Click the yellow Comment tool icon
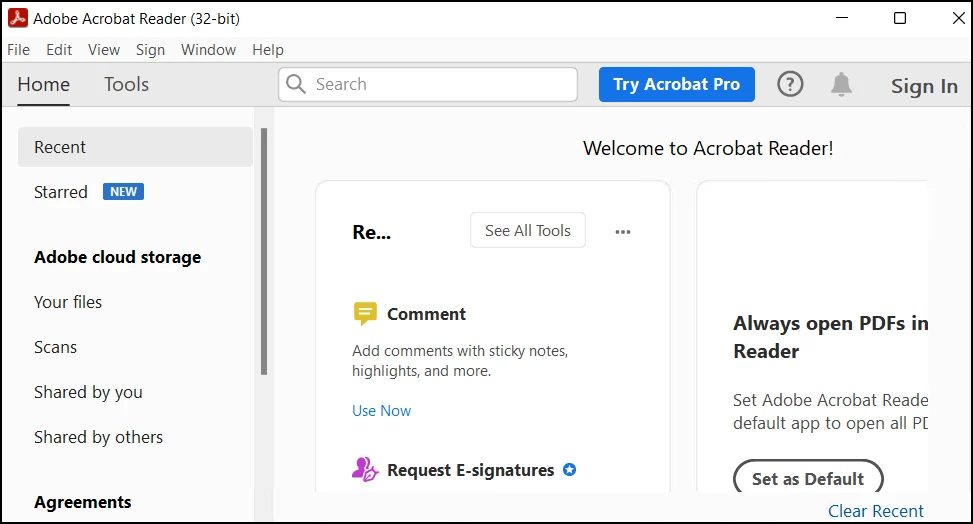 coord(365,314)
